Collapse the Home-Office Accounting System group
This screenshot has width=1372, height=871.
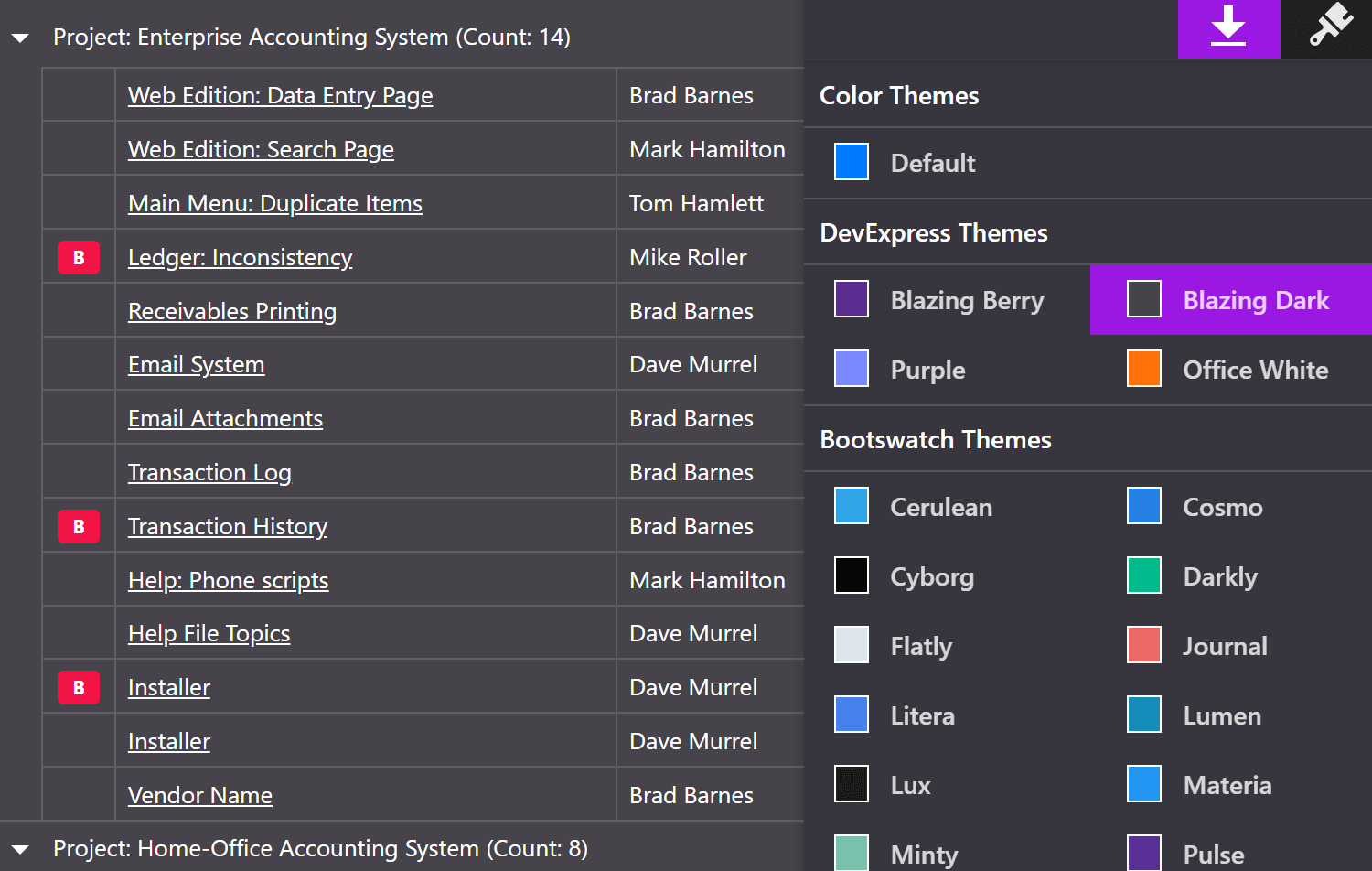[20, 850]
